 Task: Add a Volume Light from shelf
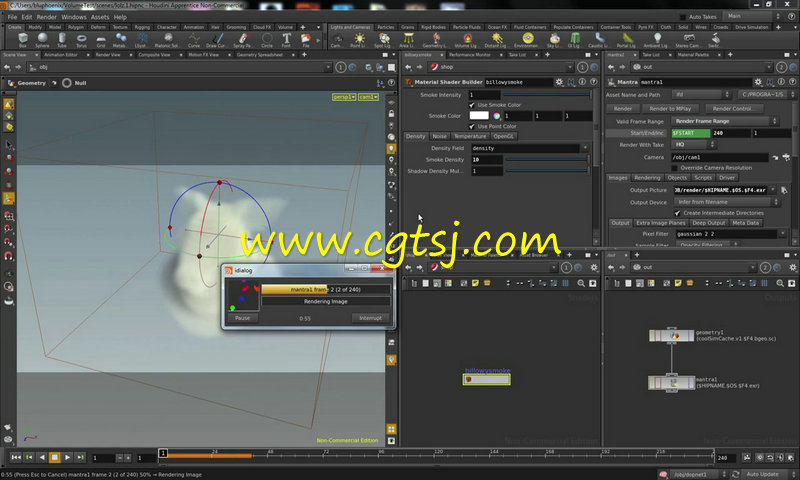[x=466, y=40]
